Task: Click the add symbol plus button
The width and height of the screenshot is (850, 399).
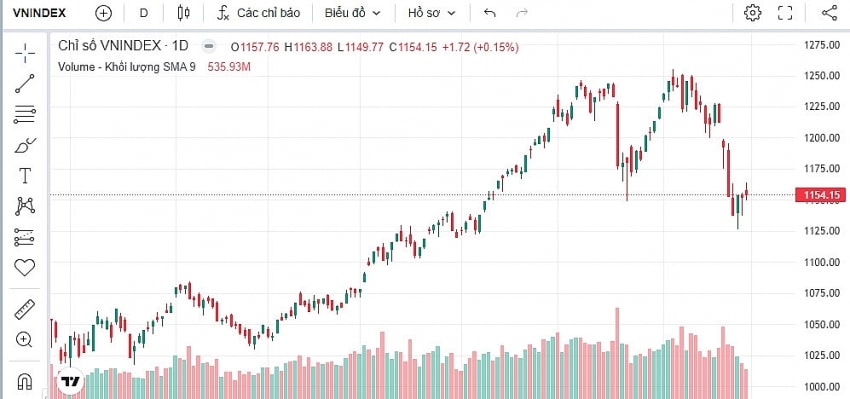Action: tap(103, 13)
